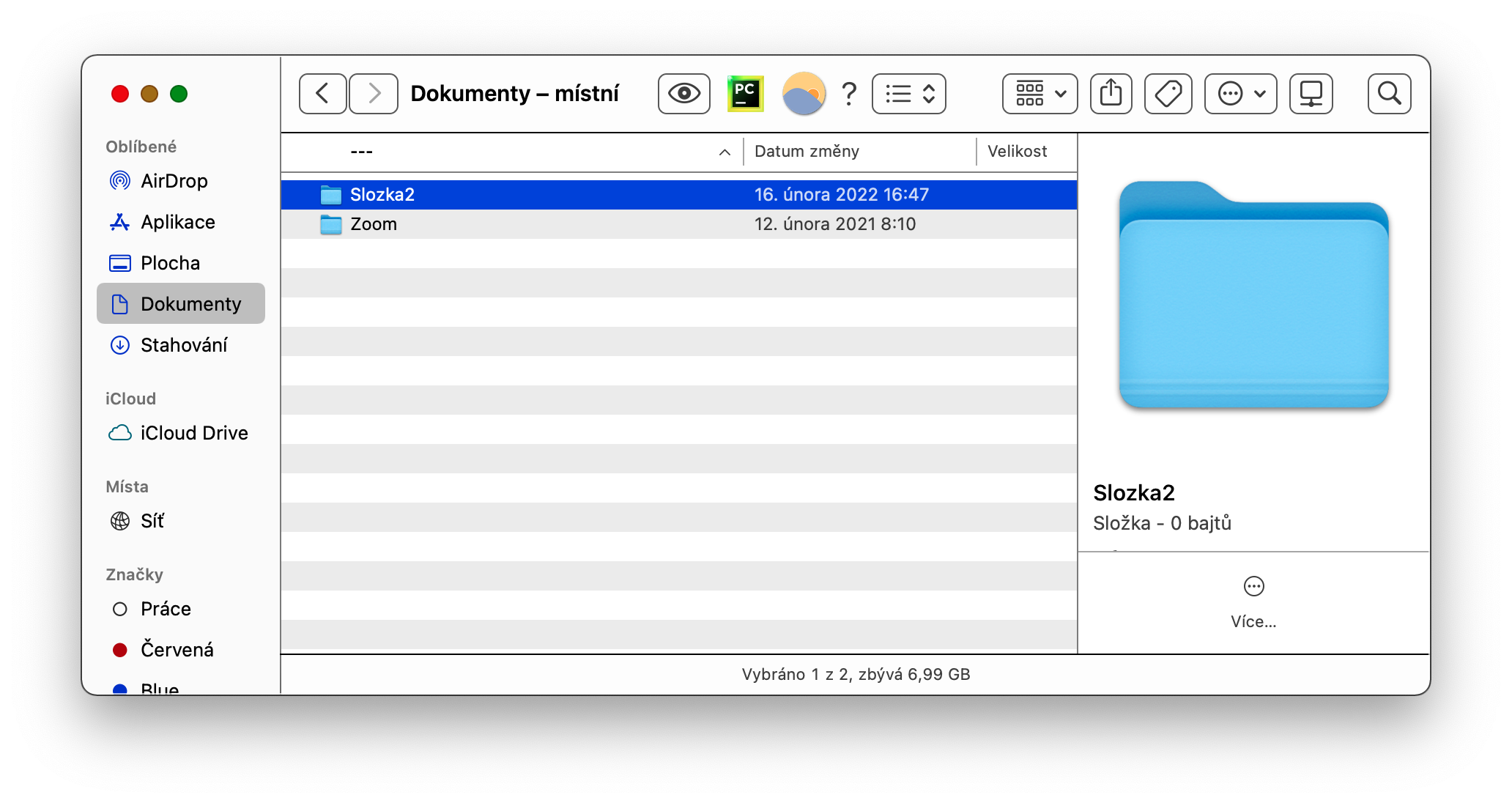Go forward with the right chevron button
The image size is (1512, 803).
374,94
